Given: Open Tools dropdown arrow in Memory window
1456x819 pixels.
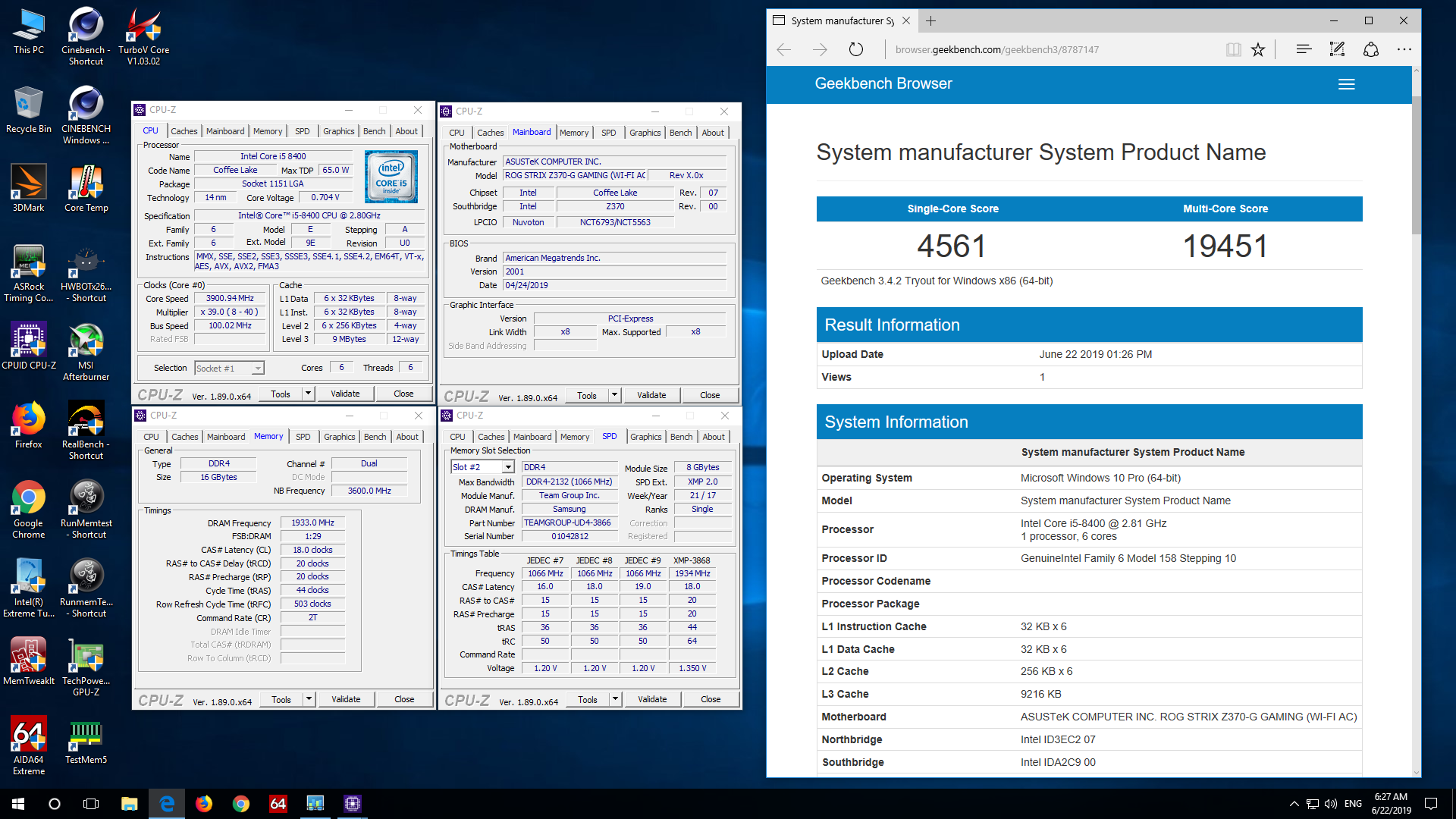Looking at the screenshot, I should pyautogui.click(x=309, y=699).
